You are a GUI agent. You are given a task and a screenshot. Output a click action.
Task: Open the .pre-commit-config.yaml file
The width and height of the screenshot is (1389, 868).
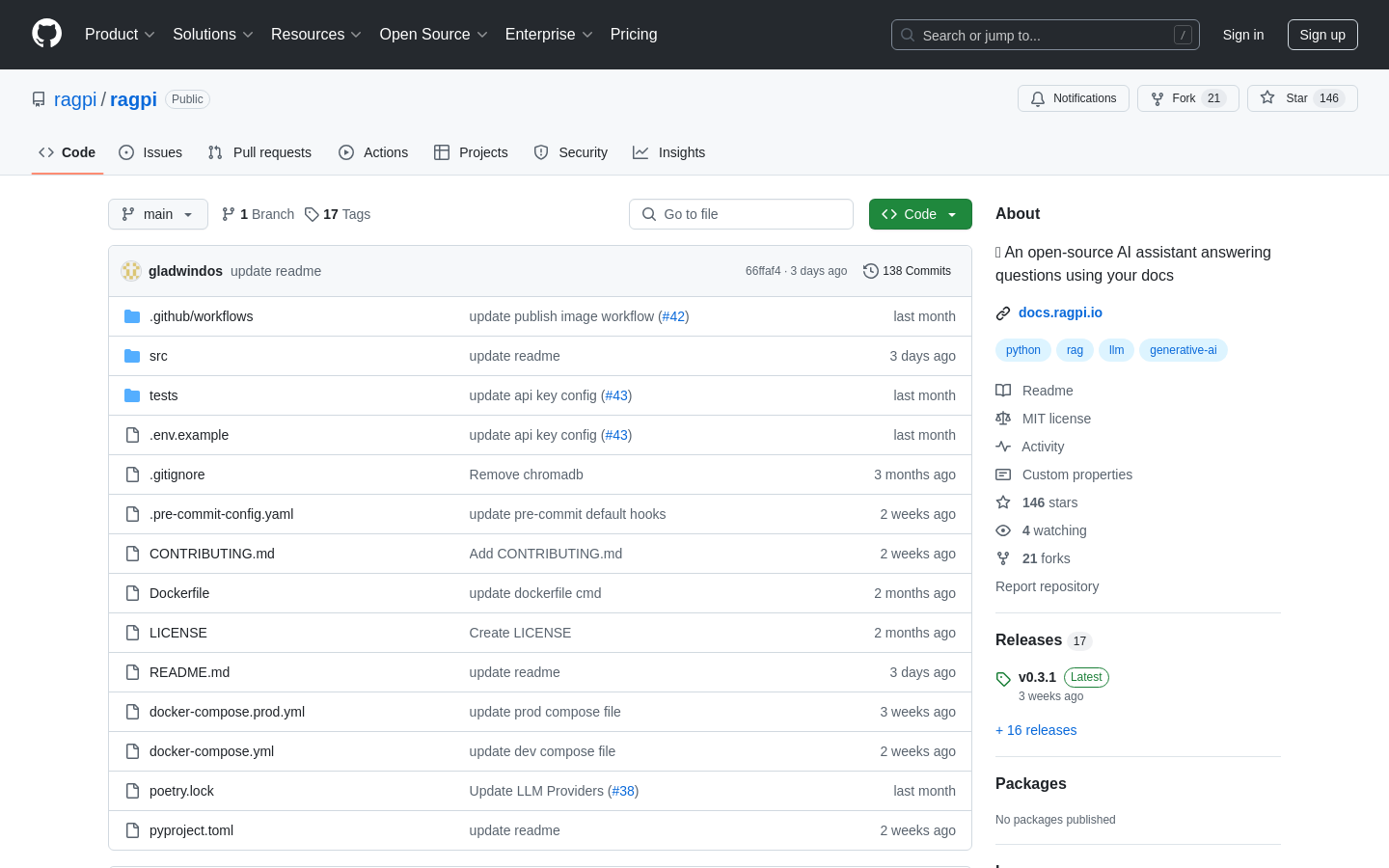[221, 514]
